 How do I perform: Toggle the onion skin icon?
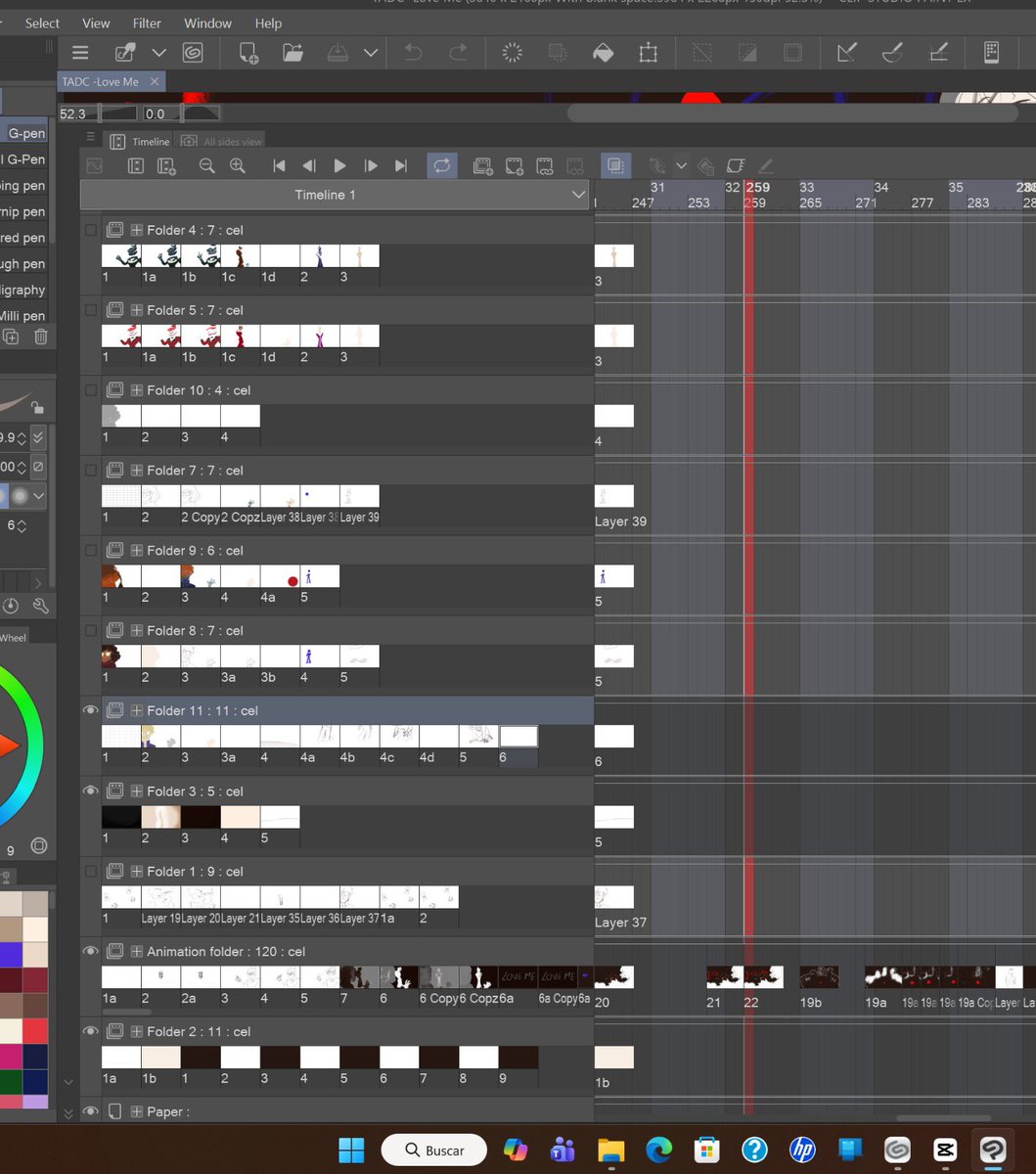[615, 166]
